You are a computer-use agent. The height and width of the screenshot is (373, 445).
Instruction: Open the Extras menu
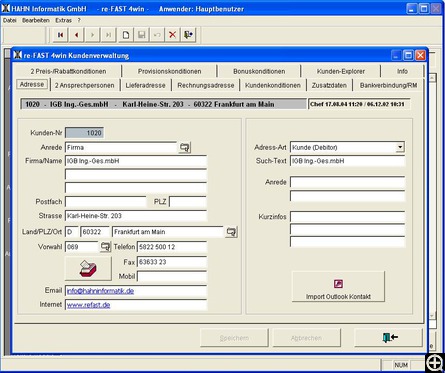63,20
